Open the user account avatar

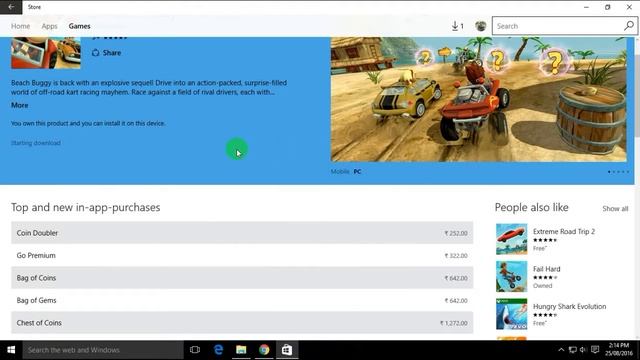(481, 26)
